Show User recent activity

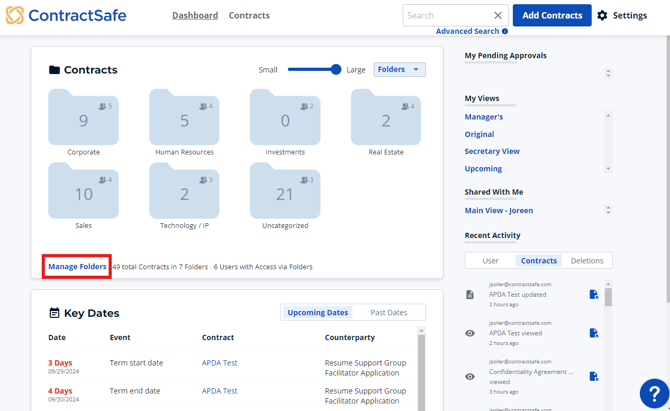(490, 261)
